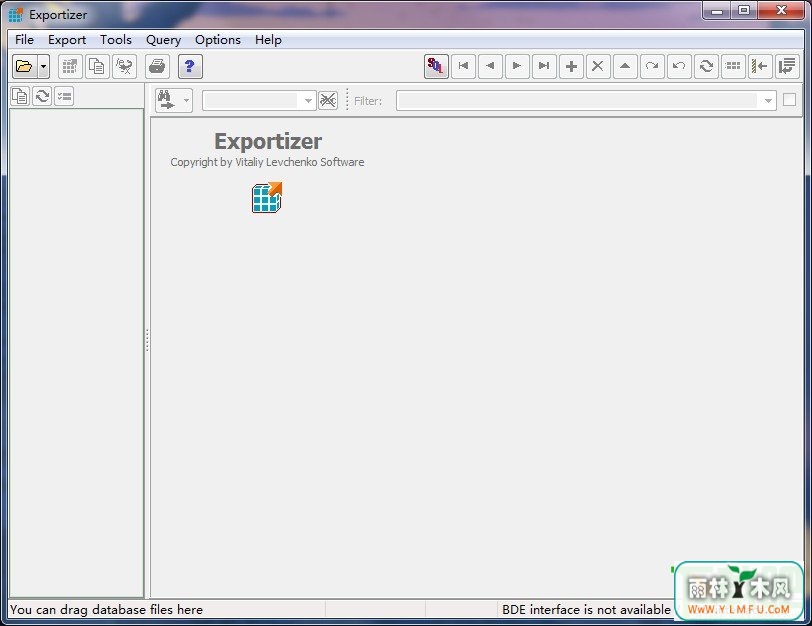
Task: Click the empty left tables list panel
Action: (x=77, y=353)
